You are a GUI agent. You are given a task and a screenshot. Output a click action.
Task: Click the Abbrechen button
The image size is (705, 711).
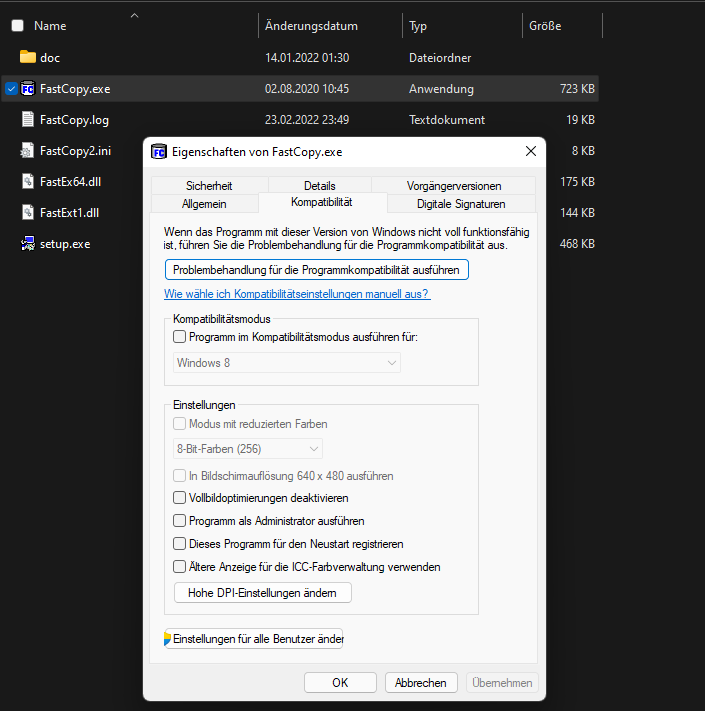pos(421,683)
